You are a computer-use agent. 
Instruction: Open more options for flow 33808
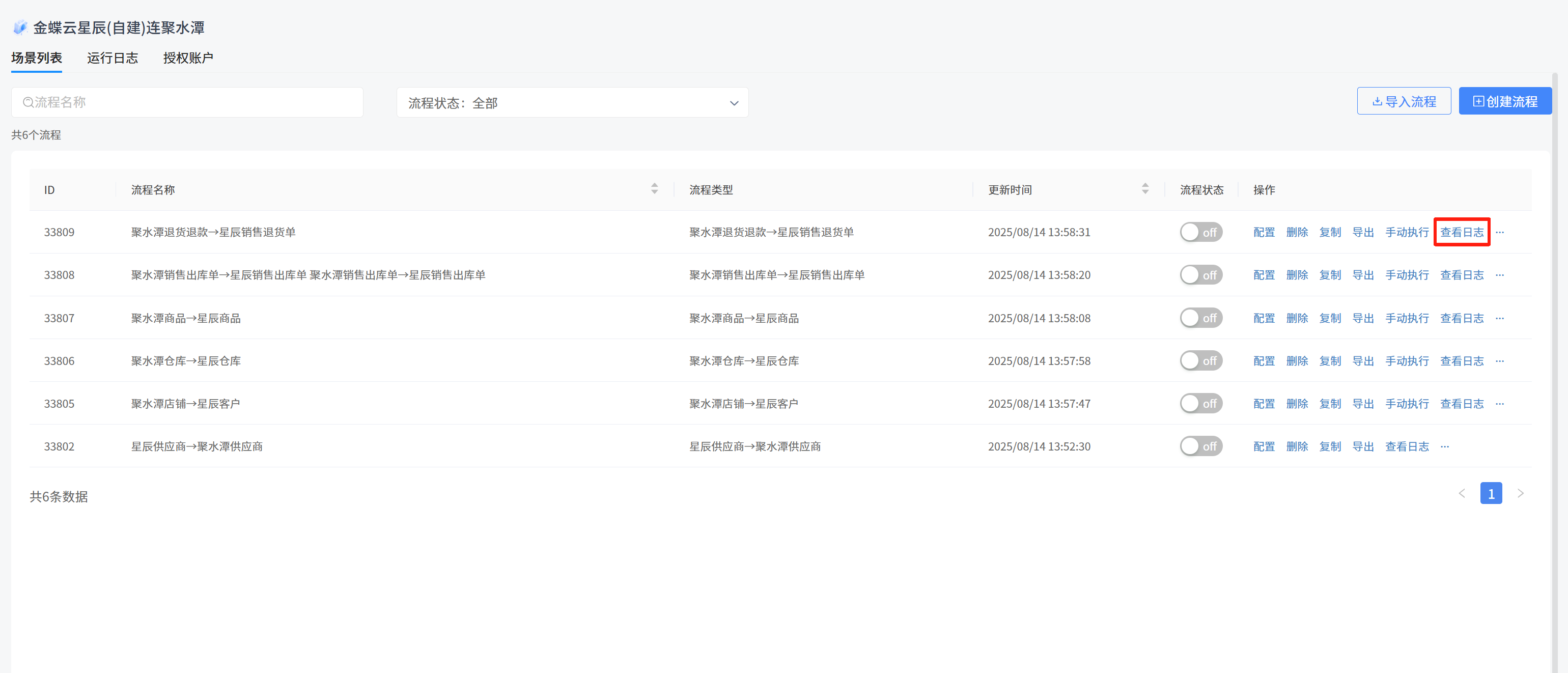pos(1500,275)
